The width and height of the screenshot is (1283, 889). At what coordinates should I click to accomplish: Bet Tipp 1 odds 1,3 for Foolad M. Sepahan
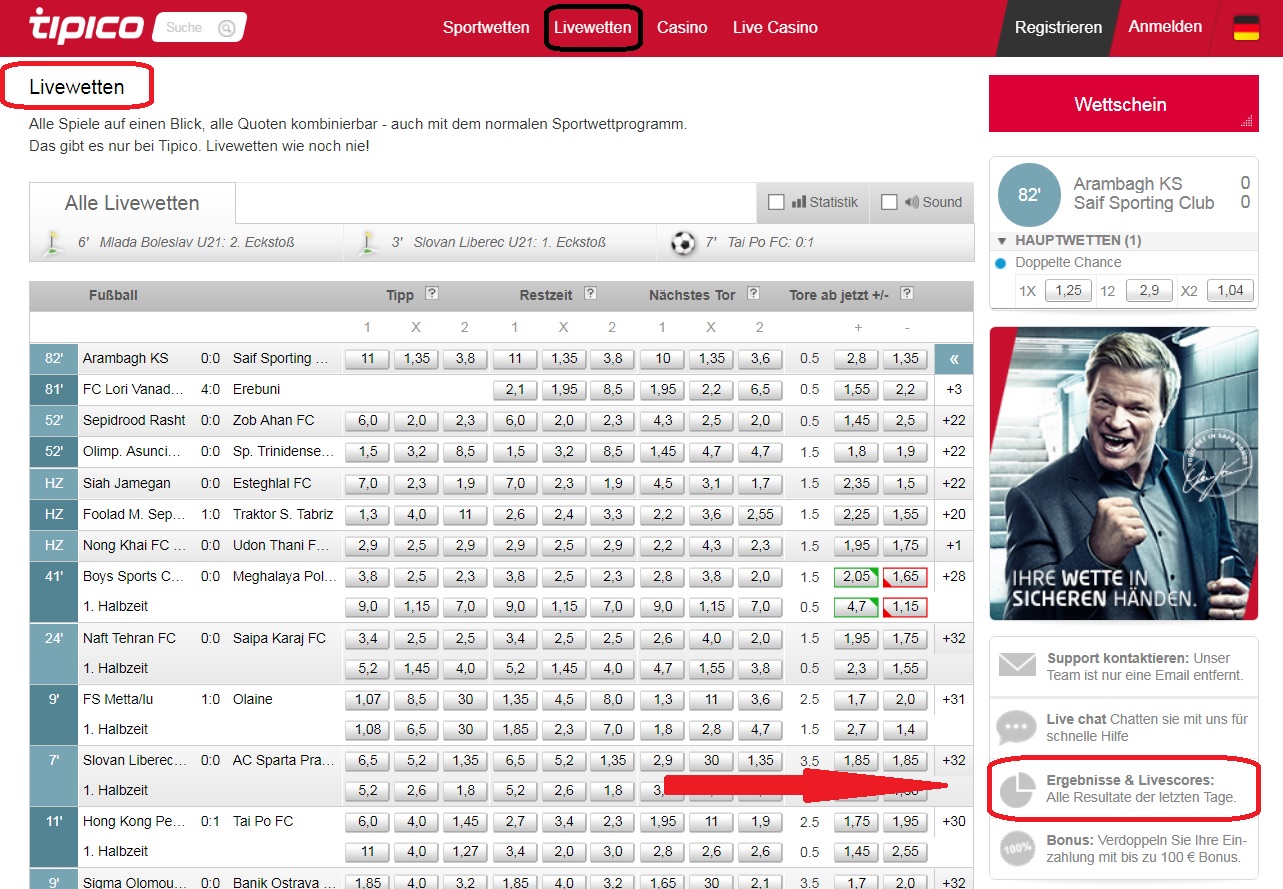pyautogui.click(x=367, y=514)
